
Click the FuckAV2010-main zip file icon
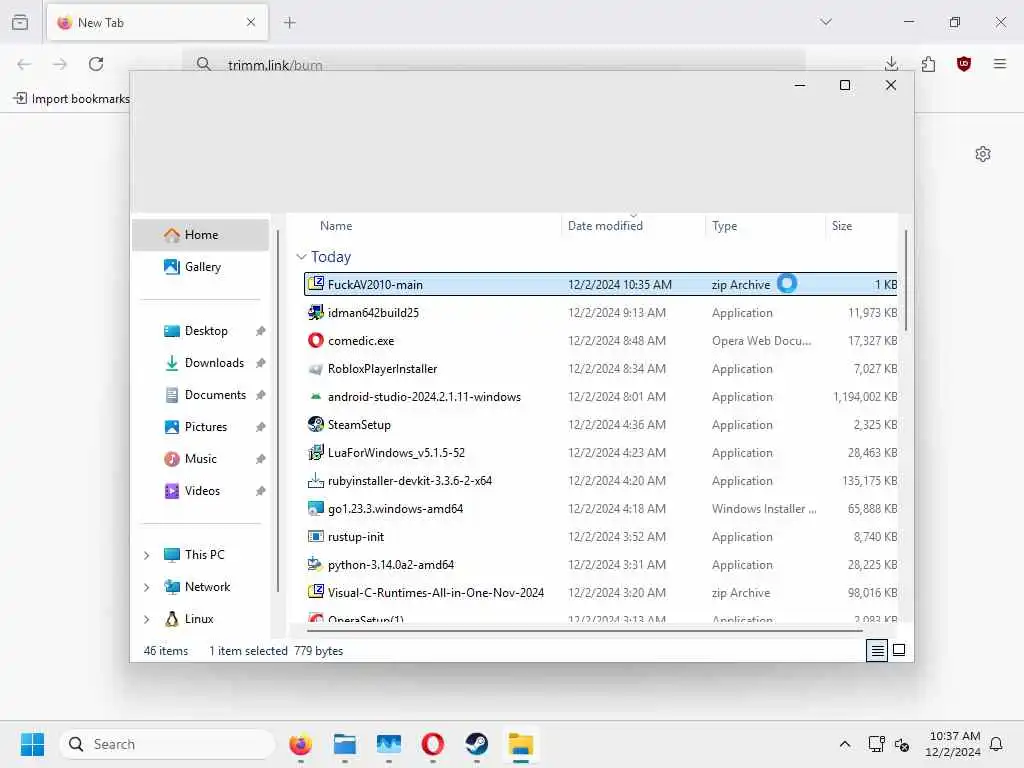point(316,283)
